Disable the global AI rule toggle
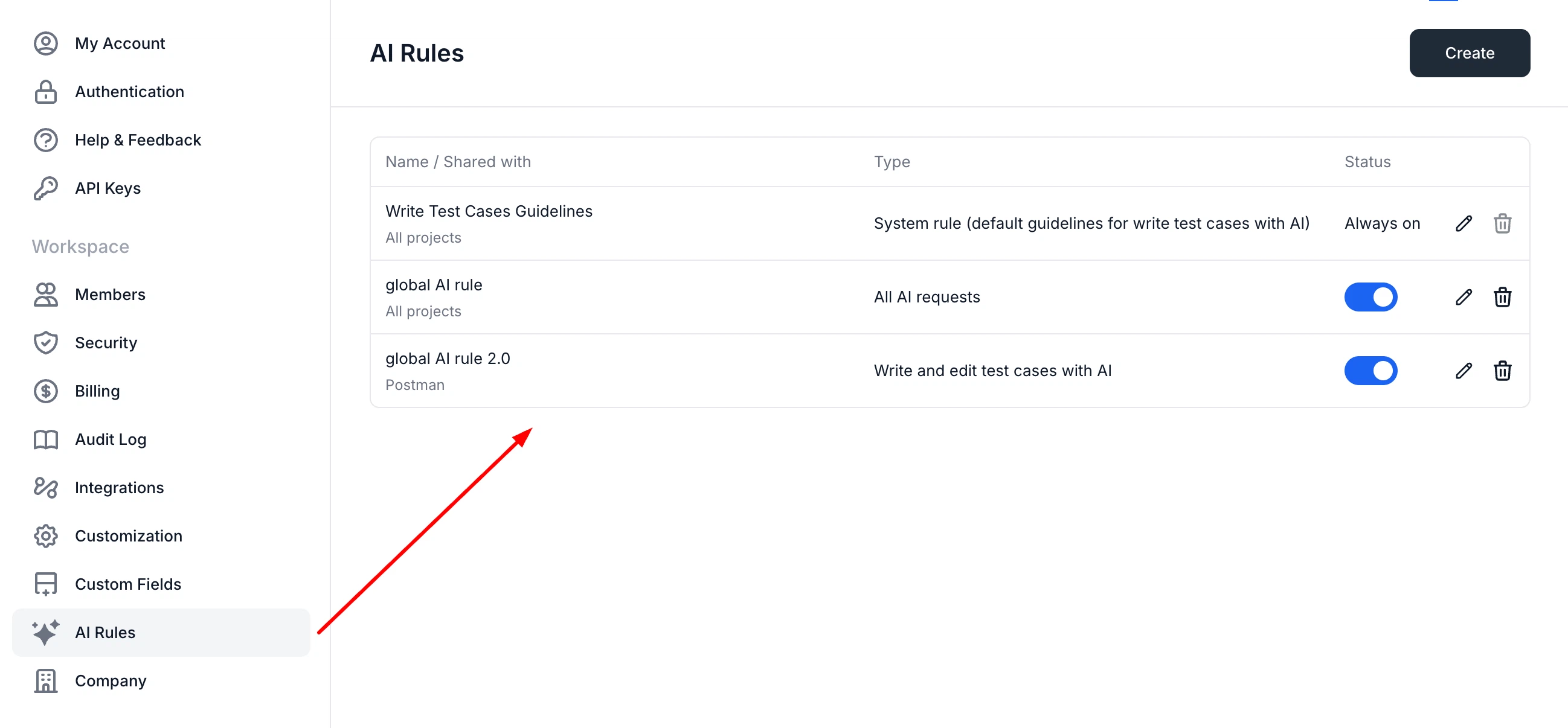This screenshot has height=728, width=1568. 1370,297
